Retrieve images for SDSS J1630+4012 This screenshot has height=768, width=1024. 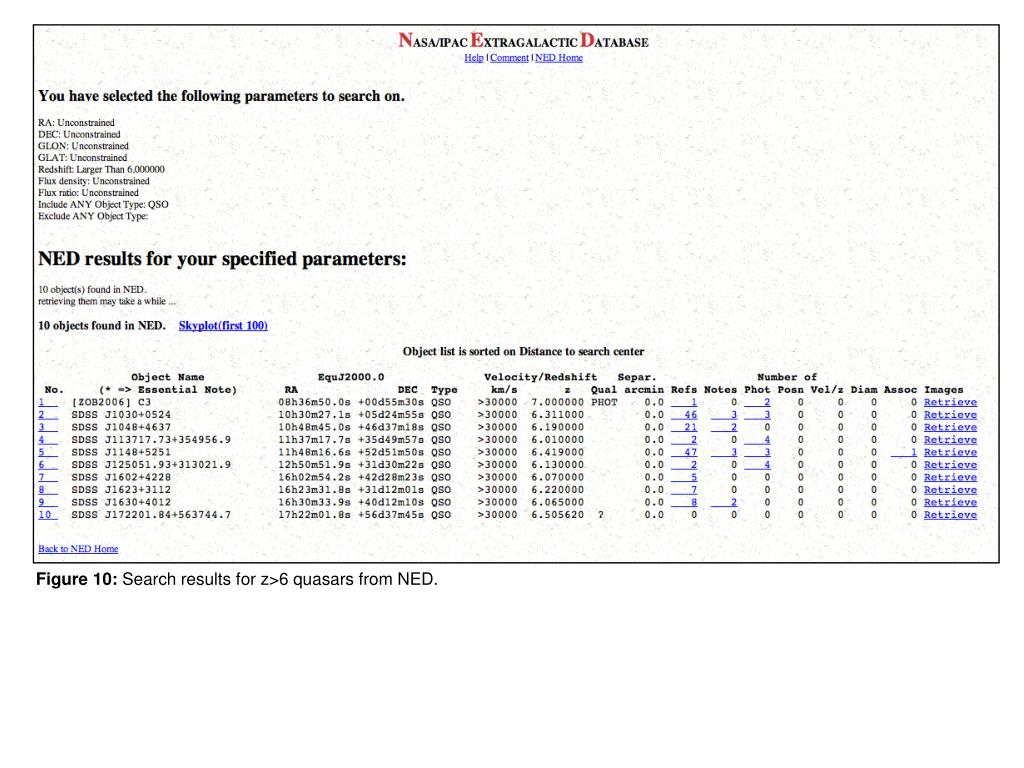coord(950,502)
